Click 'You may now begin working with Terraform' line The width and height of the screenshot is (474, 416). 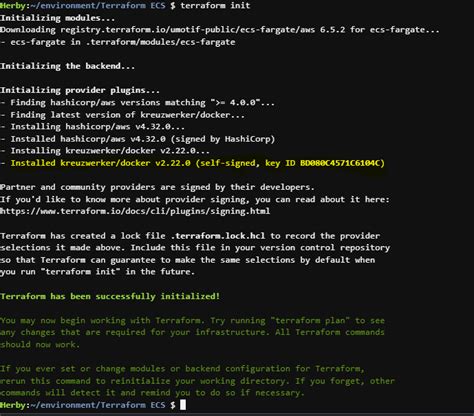[x=192, y=321]
